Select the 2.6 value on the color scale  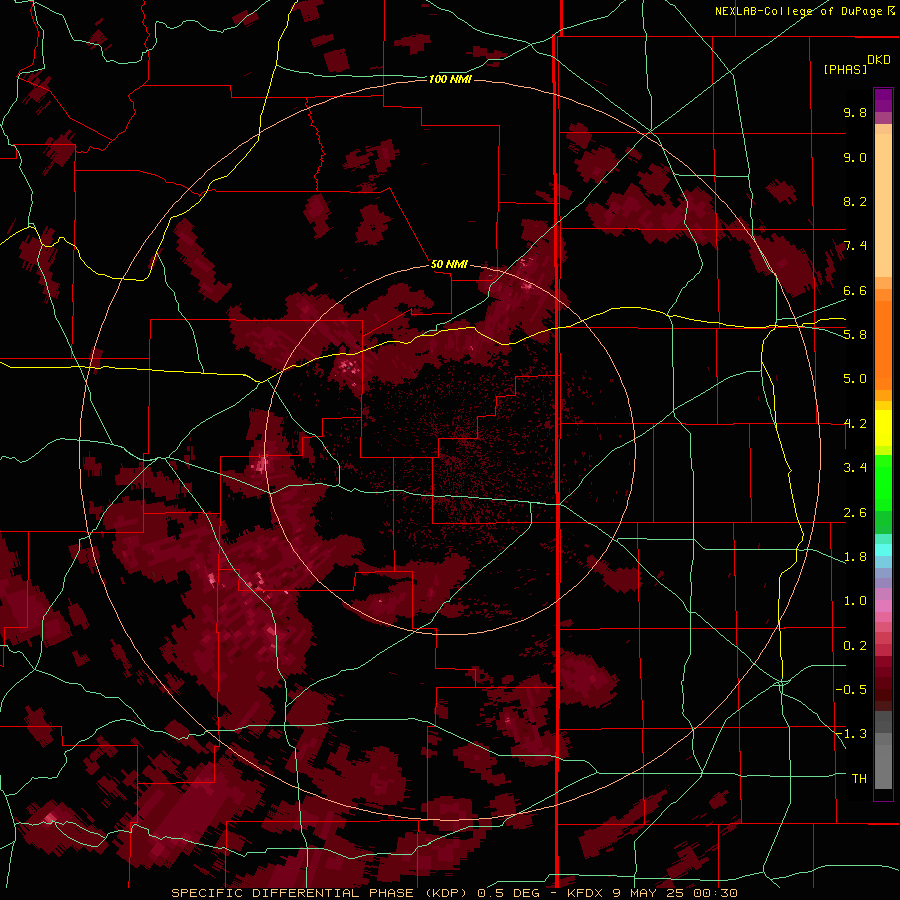[855, 513]
